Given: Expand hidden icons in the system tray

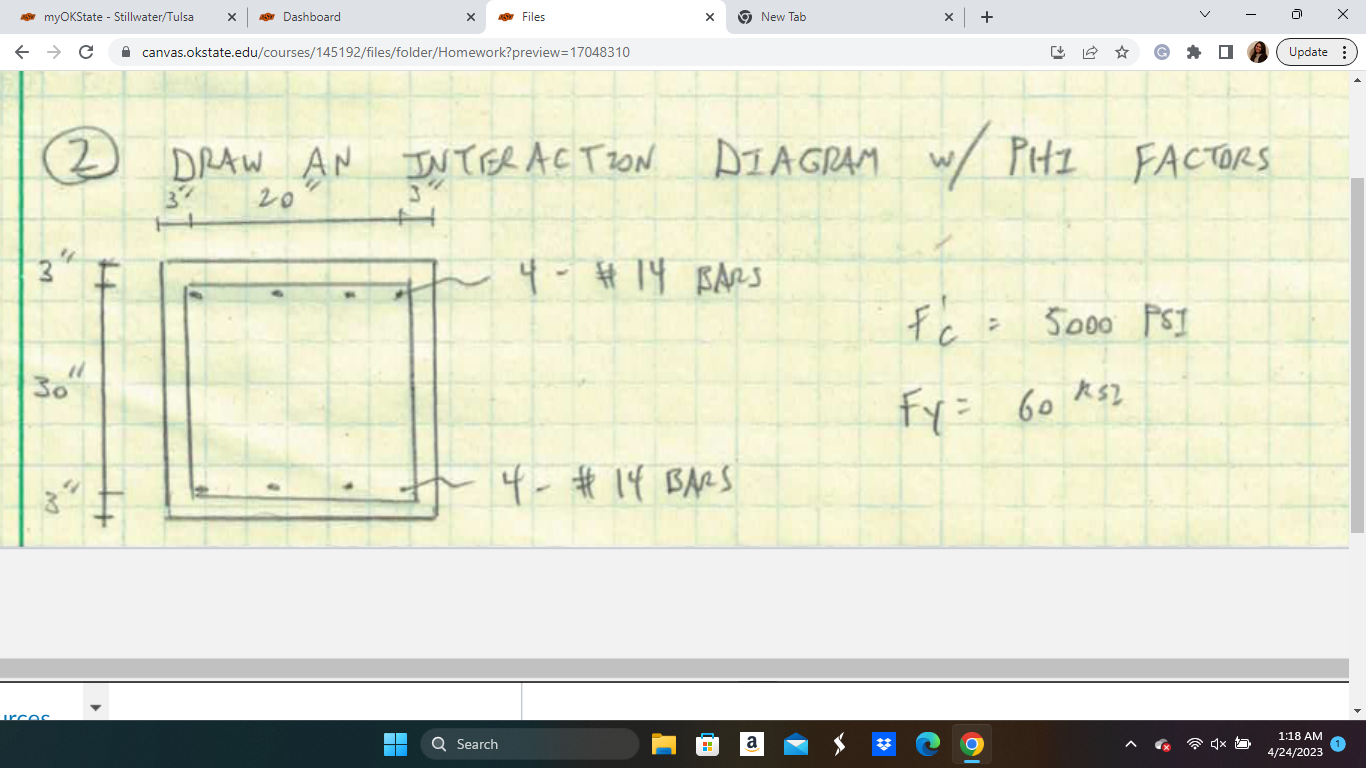Looking at the screenshot, I should pyautogui.click(x=1130, y=744).
